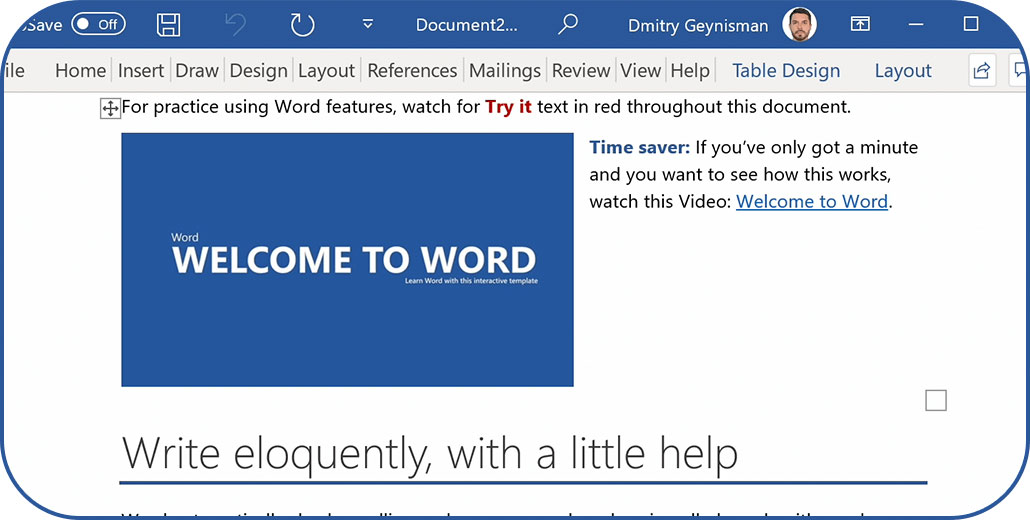Click the Welcome to Word video thumbnail
The width and height of the screenshot is (1030, 520).
click(x=347, y=260)
